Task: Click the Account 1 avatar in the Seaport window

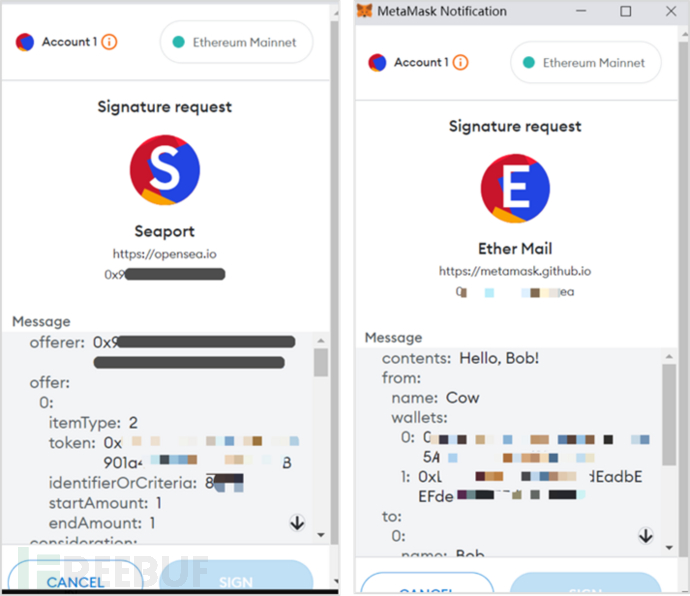Action: (25, 42)
